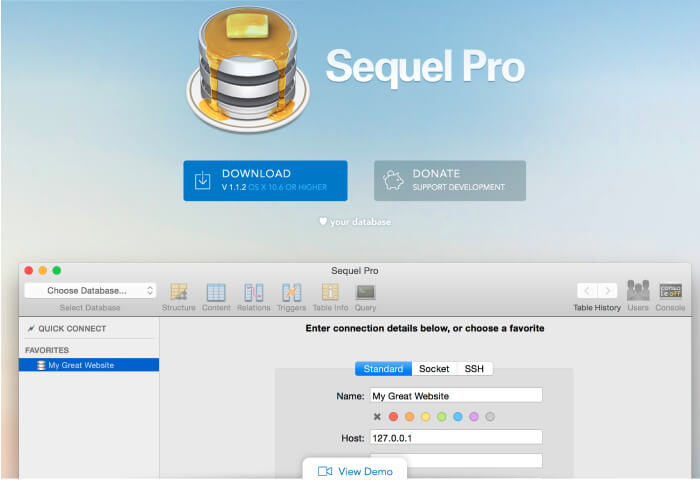This screenshot has width=700, height=480.
Task: Open the Choose Database dropdown
Action: (90, 291)
